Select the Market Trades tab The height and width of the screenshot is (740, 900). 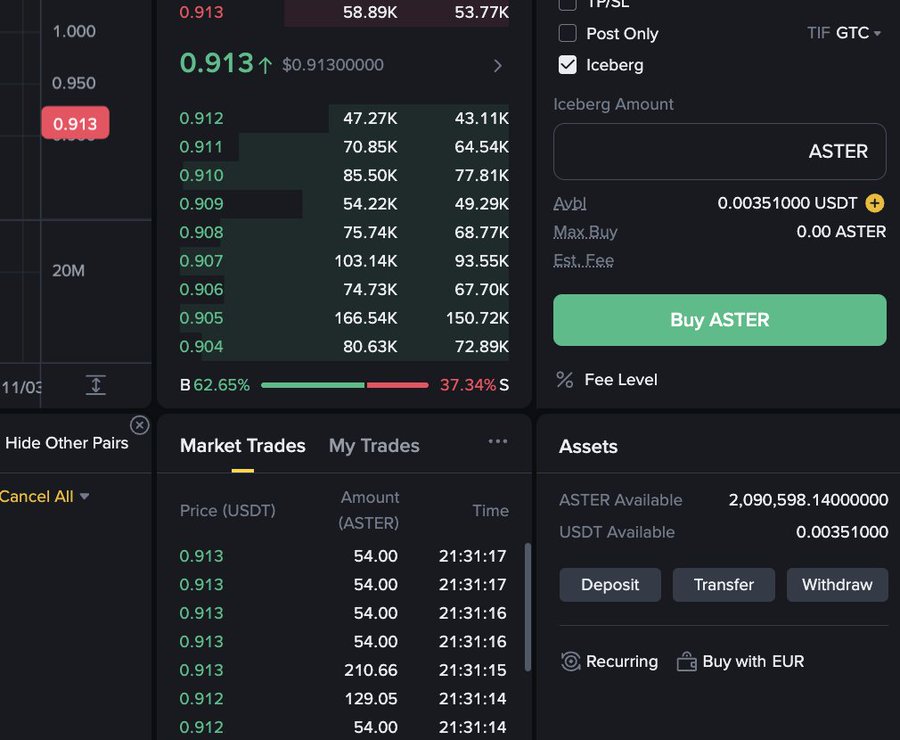(242, 446)
